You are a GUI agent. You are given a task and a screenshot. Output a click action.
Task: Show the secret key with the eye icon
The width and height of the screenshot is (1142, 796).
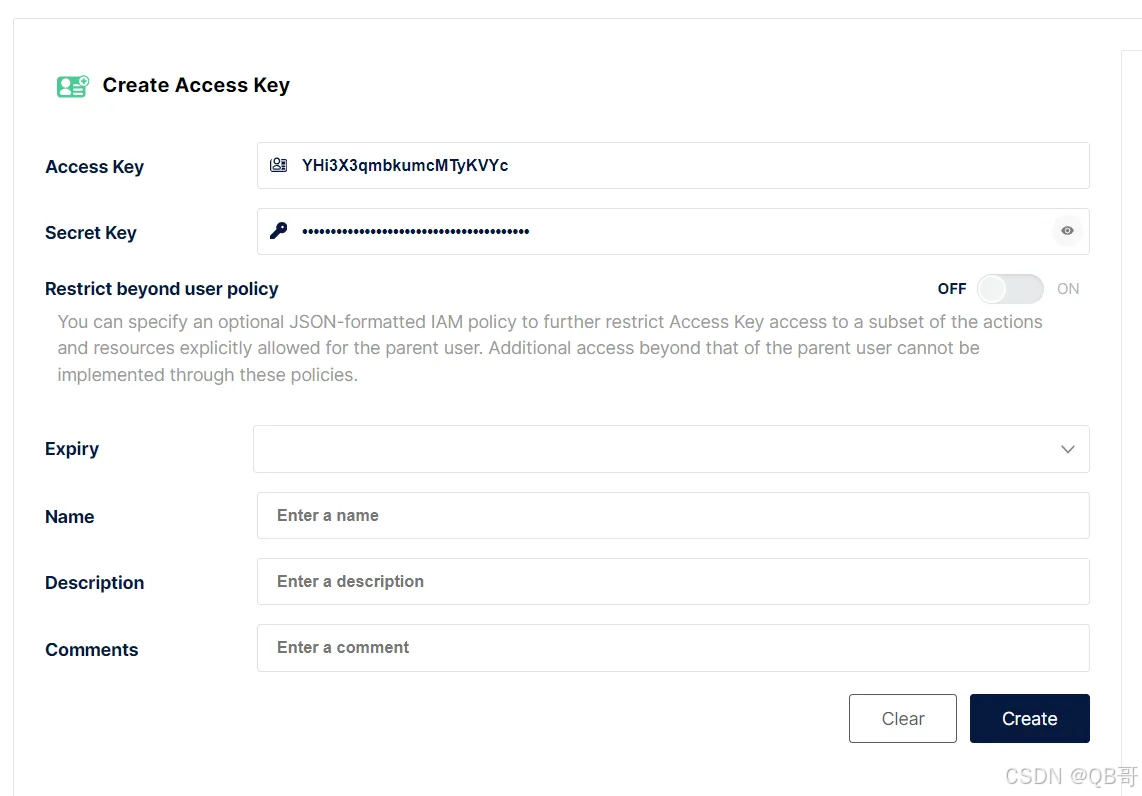pos(1068,231)
